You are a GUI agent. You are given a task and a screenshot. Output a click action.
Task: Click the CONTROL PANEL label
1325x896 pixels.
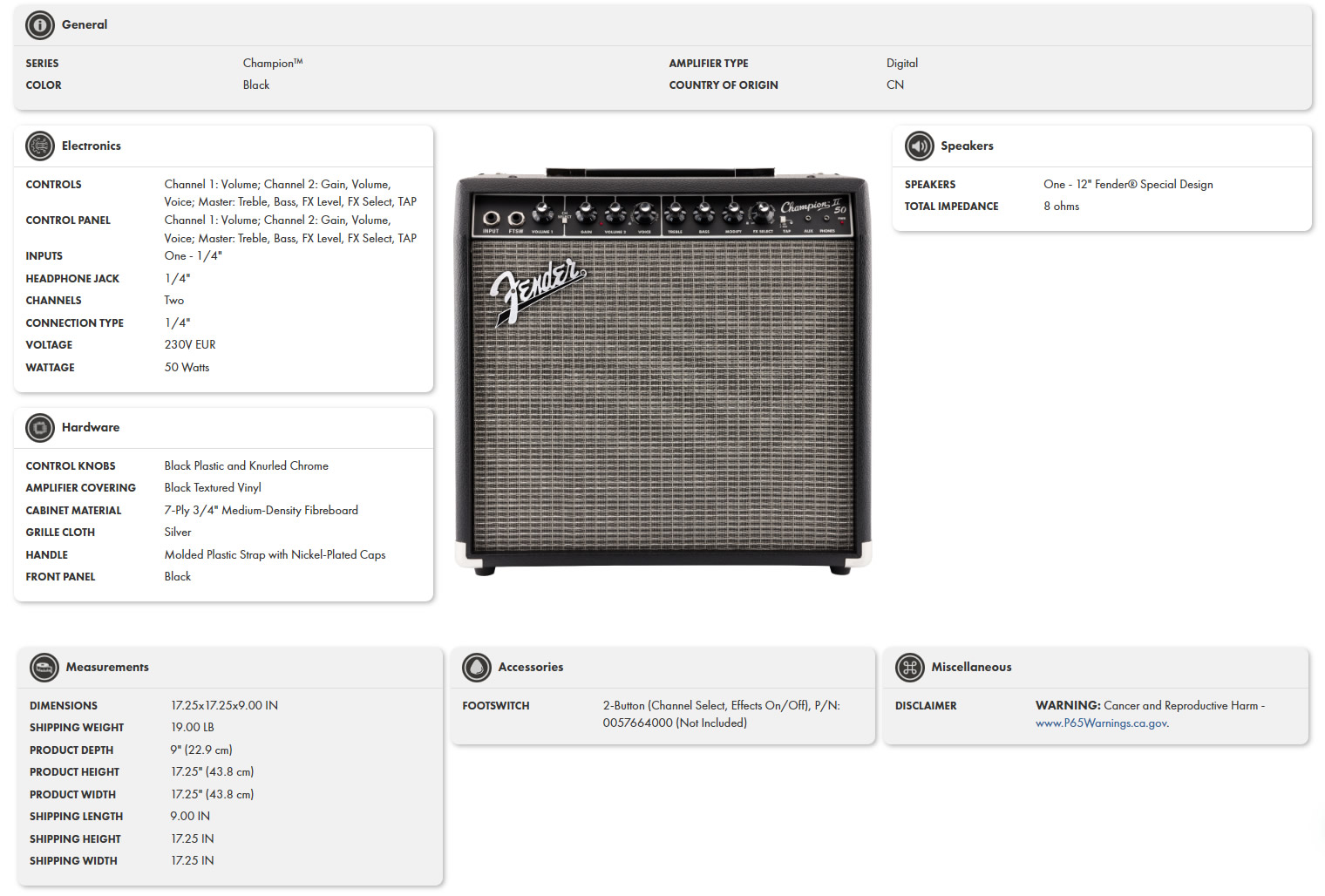pos(68,221)
